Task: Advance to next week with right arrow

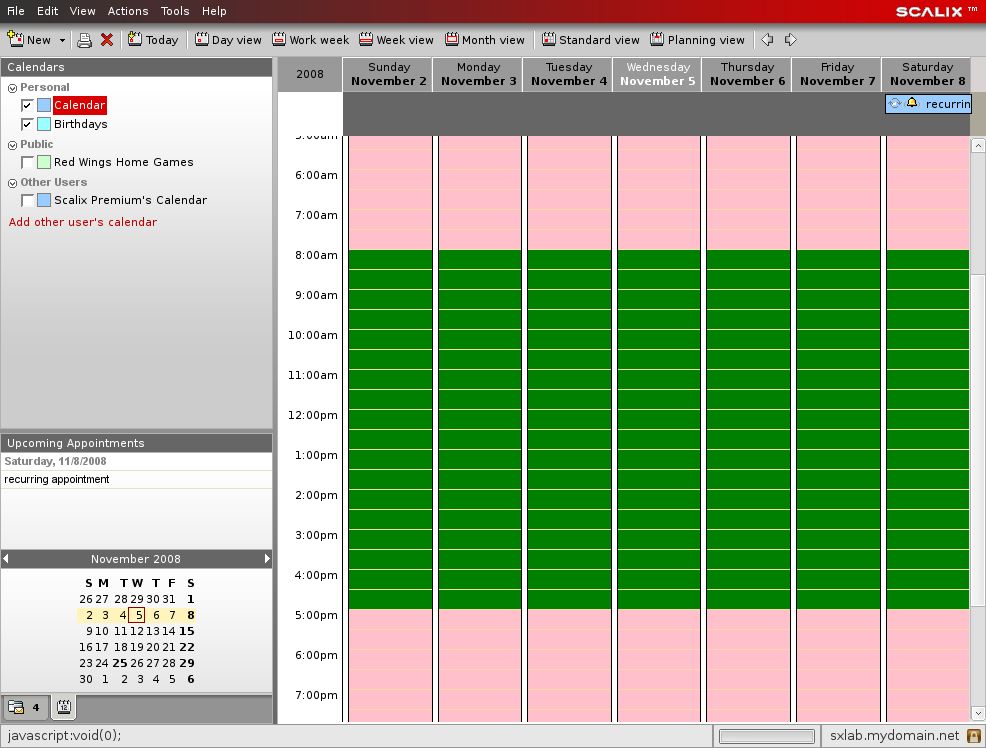Action: coord(790,40)
